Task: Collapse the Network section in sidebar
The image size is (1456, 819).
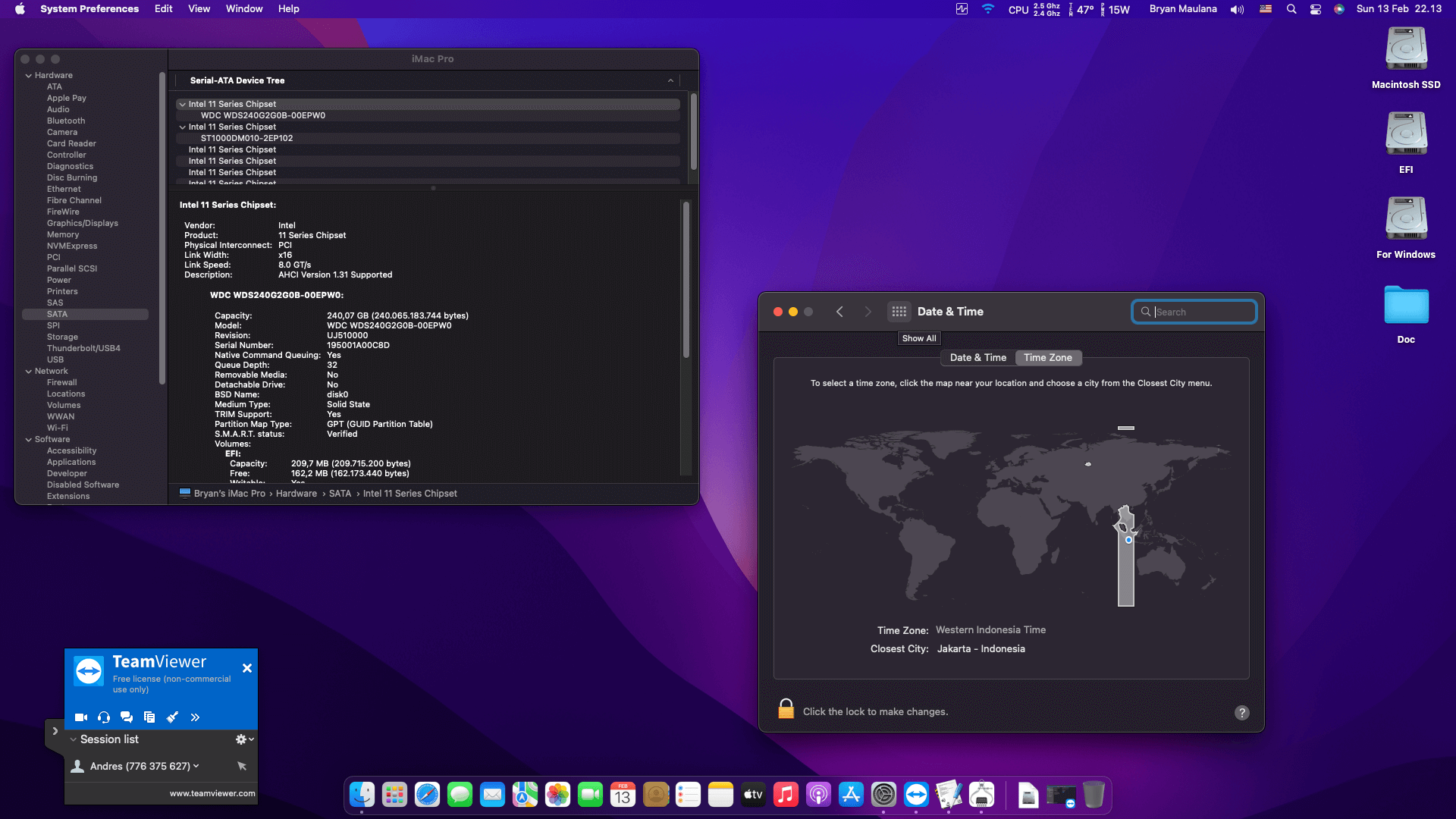Action: (29, 372)
